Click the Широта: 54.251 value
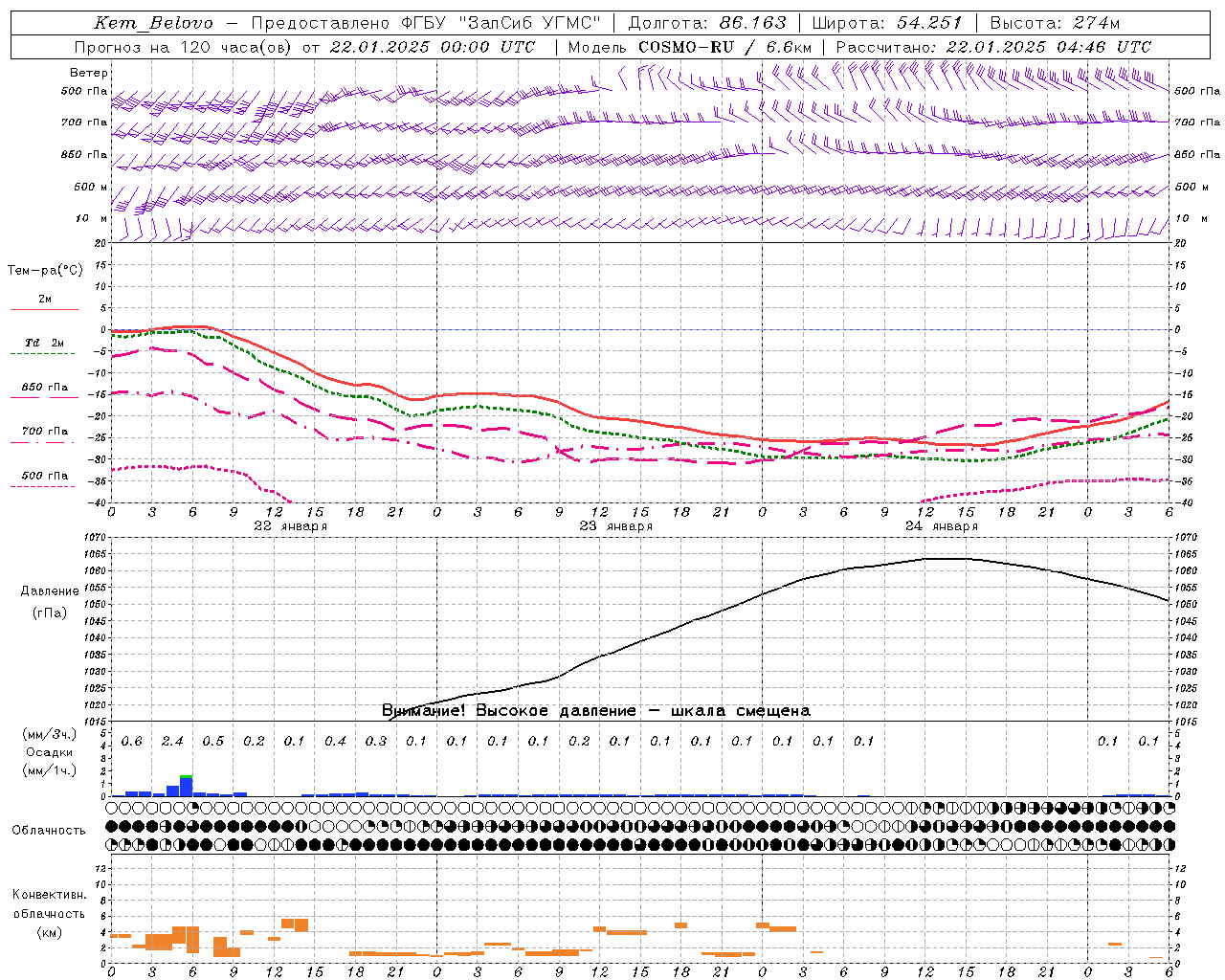Screen dimensions: 1225x980 887,23
